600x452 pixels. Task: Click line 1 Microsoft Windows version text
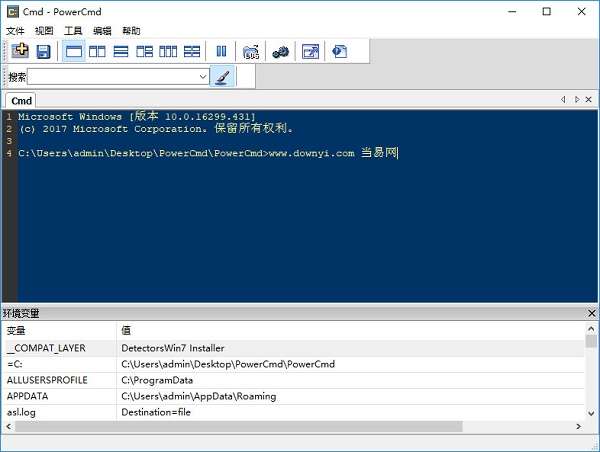[x=137, y=116]
